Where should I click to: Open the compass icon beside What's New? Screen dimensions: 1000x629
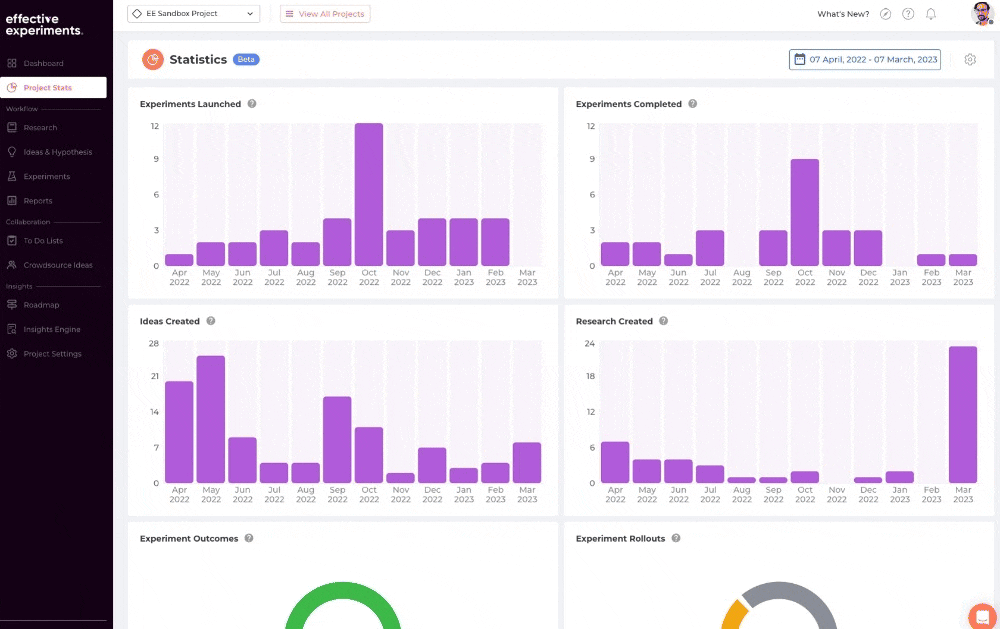coord(885,14)
